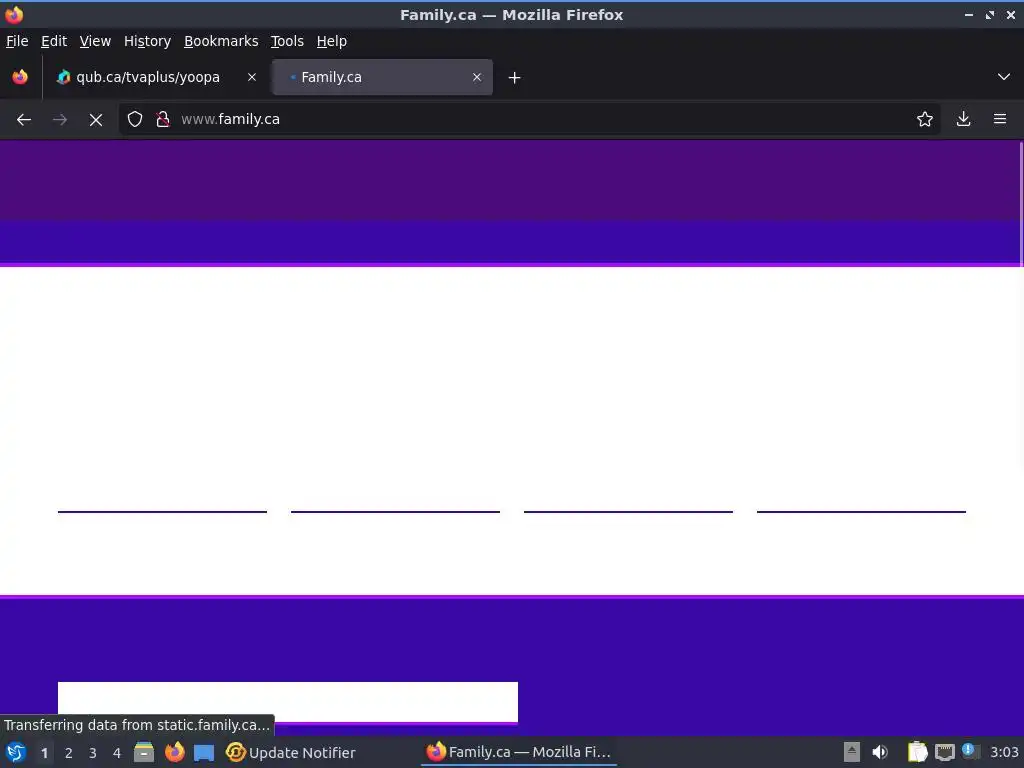
Task: Open the taskbar start menu icon
Action: 16,752
